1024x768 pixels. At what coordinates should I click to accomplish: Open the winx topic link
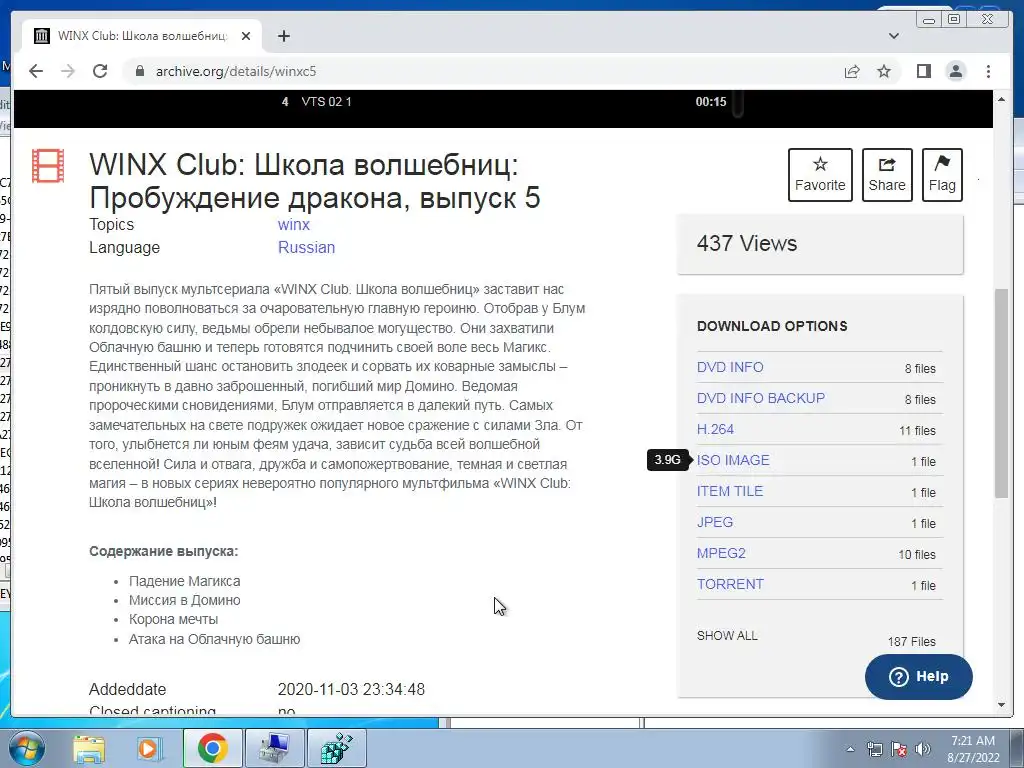[x=293, y=225]
